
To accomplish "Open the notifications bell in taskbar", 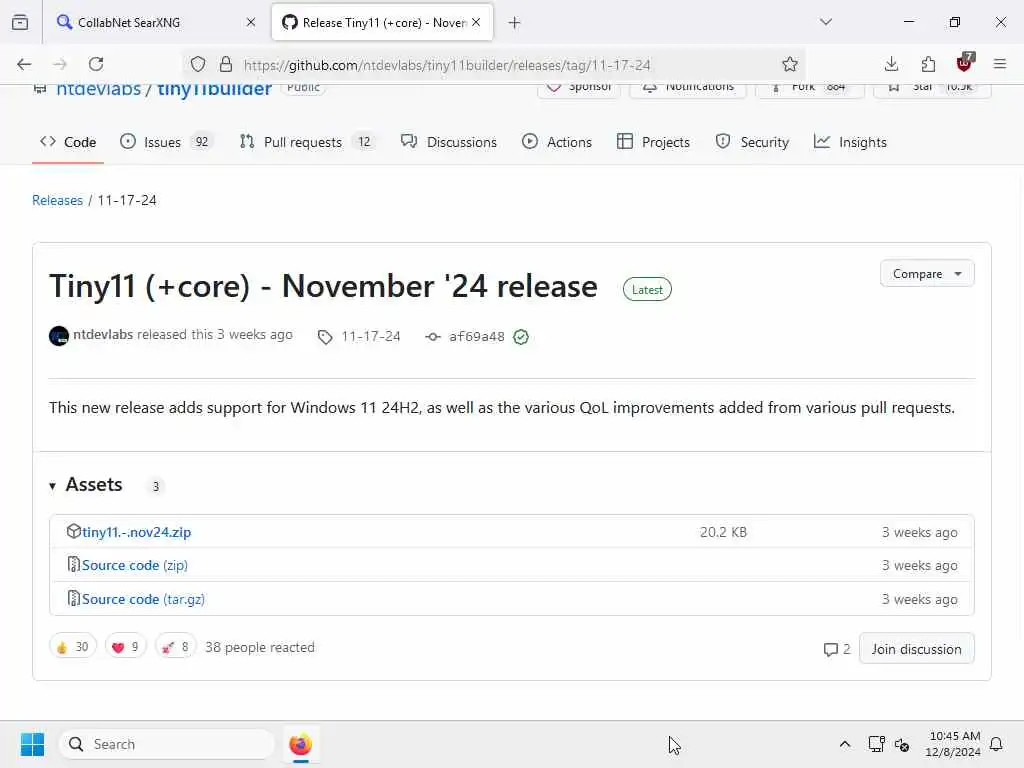I will pyautogui.click(x=997, y=744).
